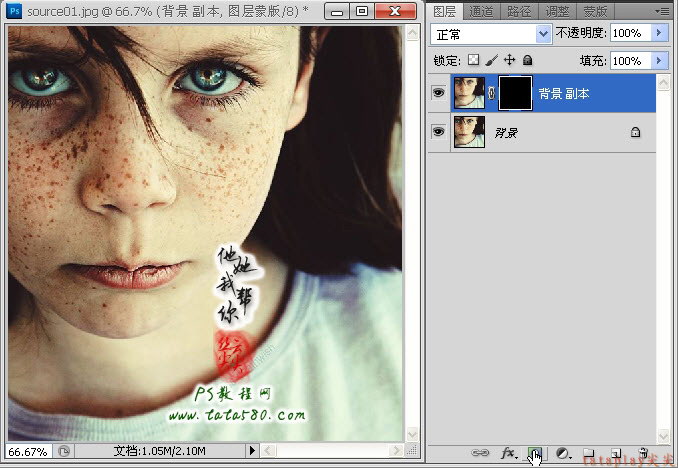Screen dimensions: 678x468
Task: Open the layers panel flyout menu
Action: coord(662,11)
